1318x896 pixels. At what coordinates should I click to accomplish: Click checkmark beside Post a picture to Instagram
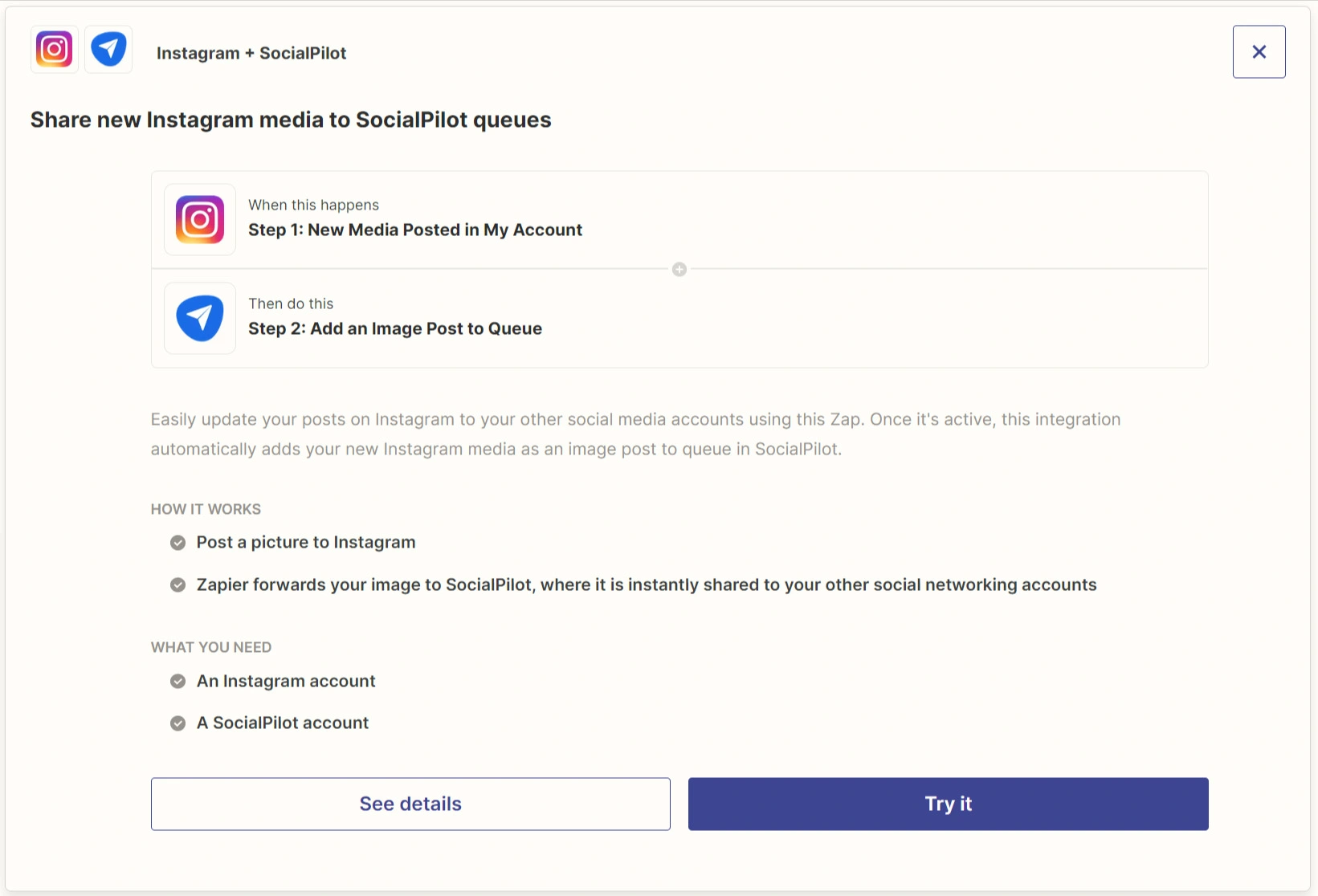click(x=178, y=543)
